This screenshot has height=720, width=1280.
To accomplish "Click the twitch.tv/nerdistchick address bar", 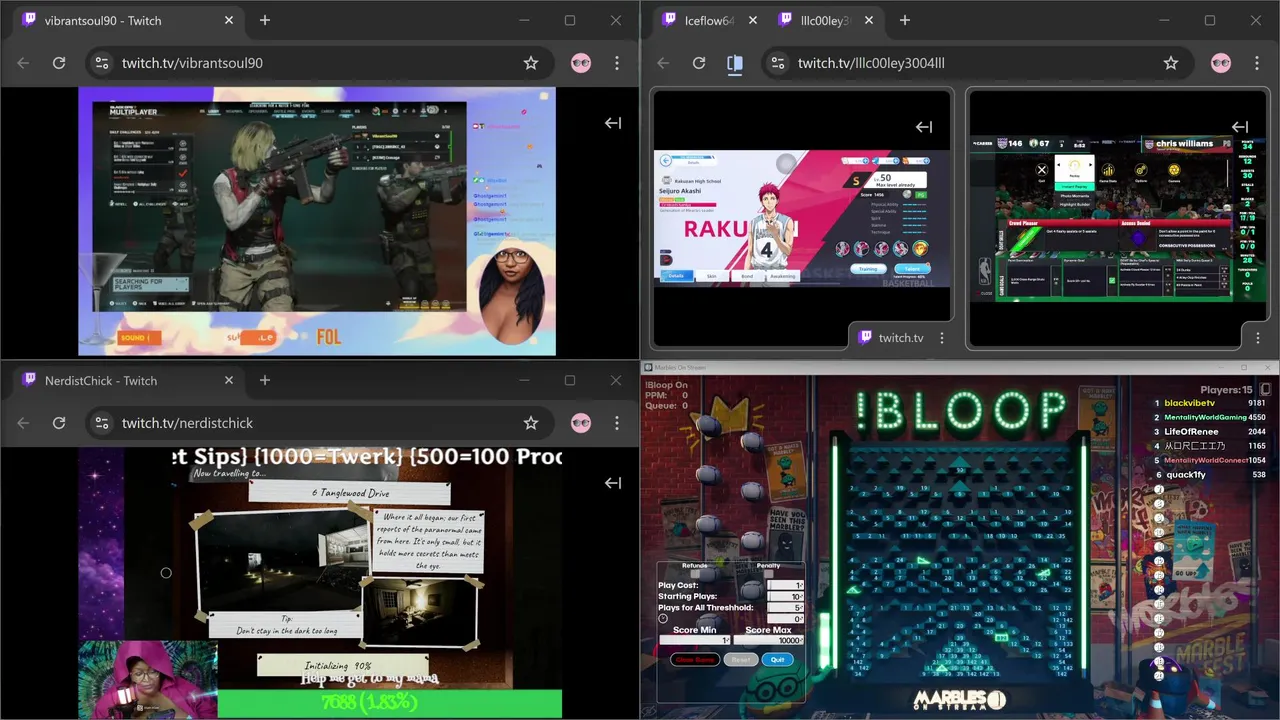I will click(x=320, y=423).
